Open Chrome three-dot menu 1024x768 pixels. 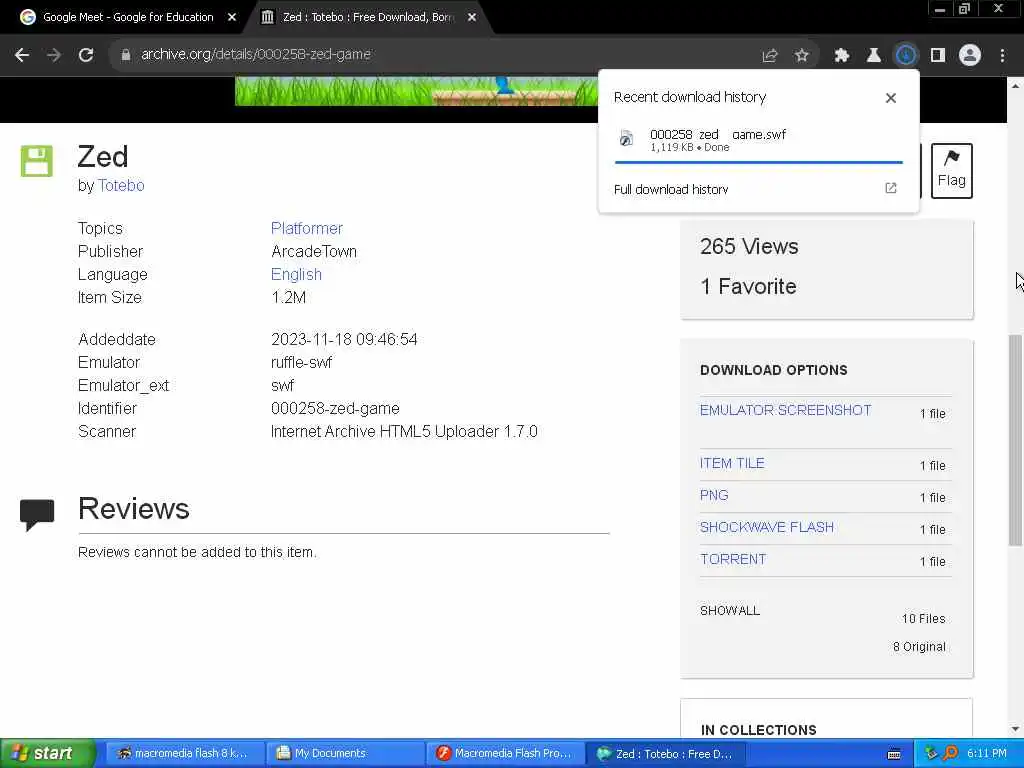[1002, 56]
